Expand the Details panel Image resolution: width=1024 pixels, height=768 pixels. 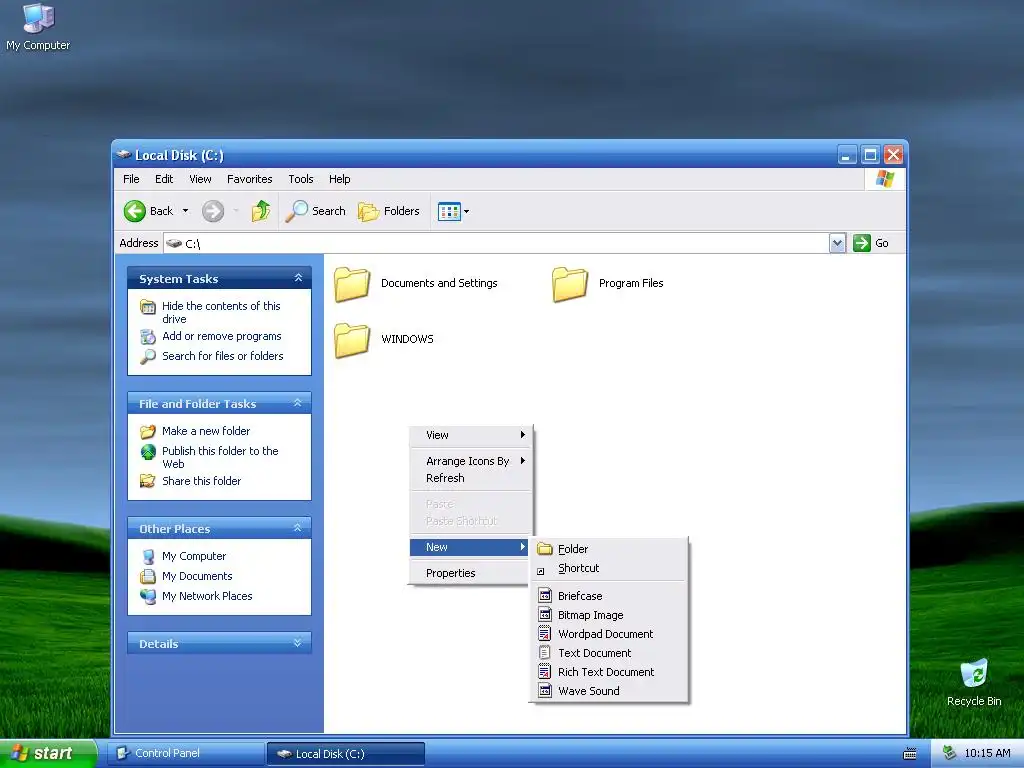click(x=298, y=643)
